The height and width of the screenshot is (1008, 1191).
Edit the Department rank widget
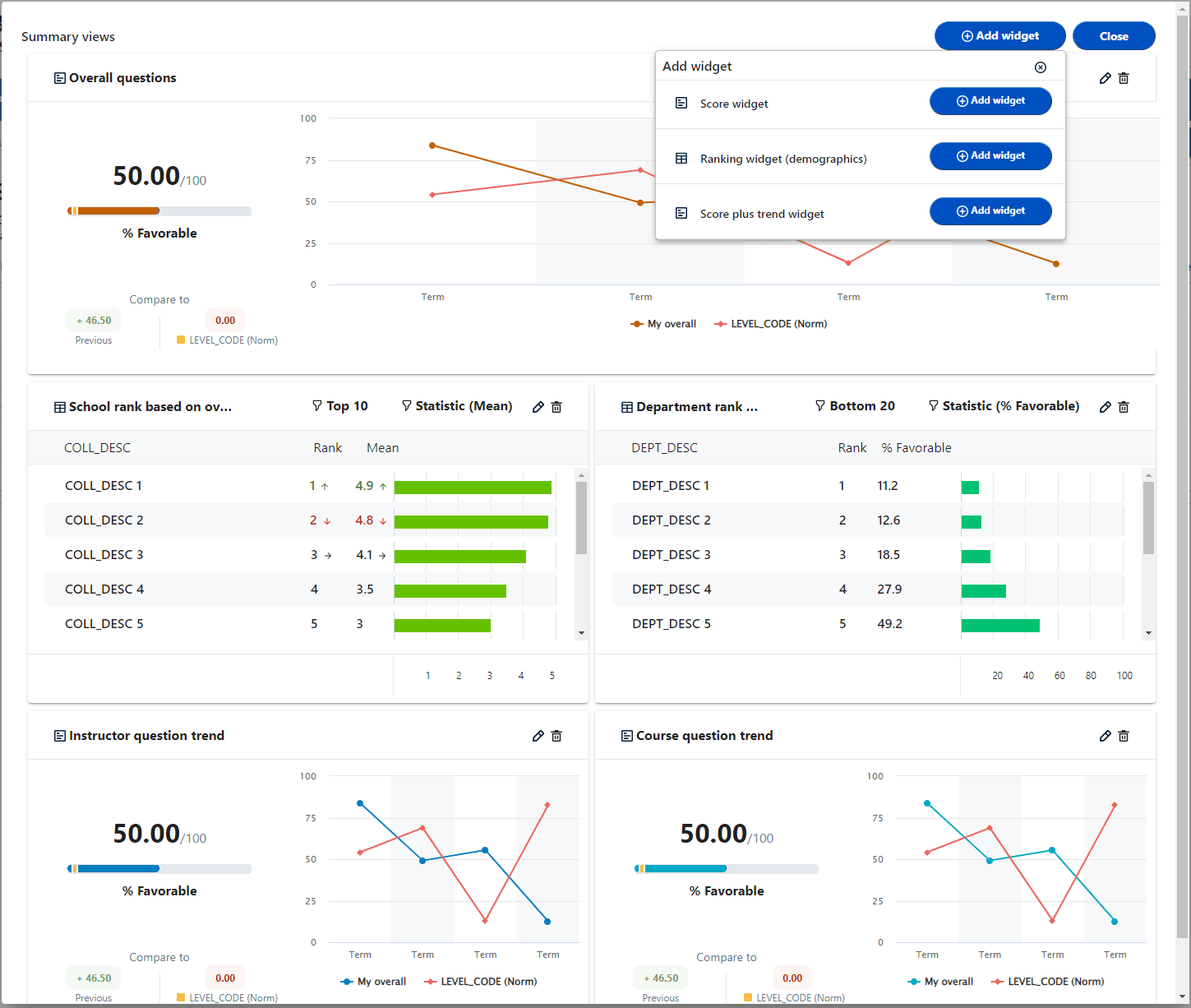[x=1105, y=407]
